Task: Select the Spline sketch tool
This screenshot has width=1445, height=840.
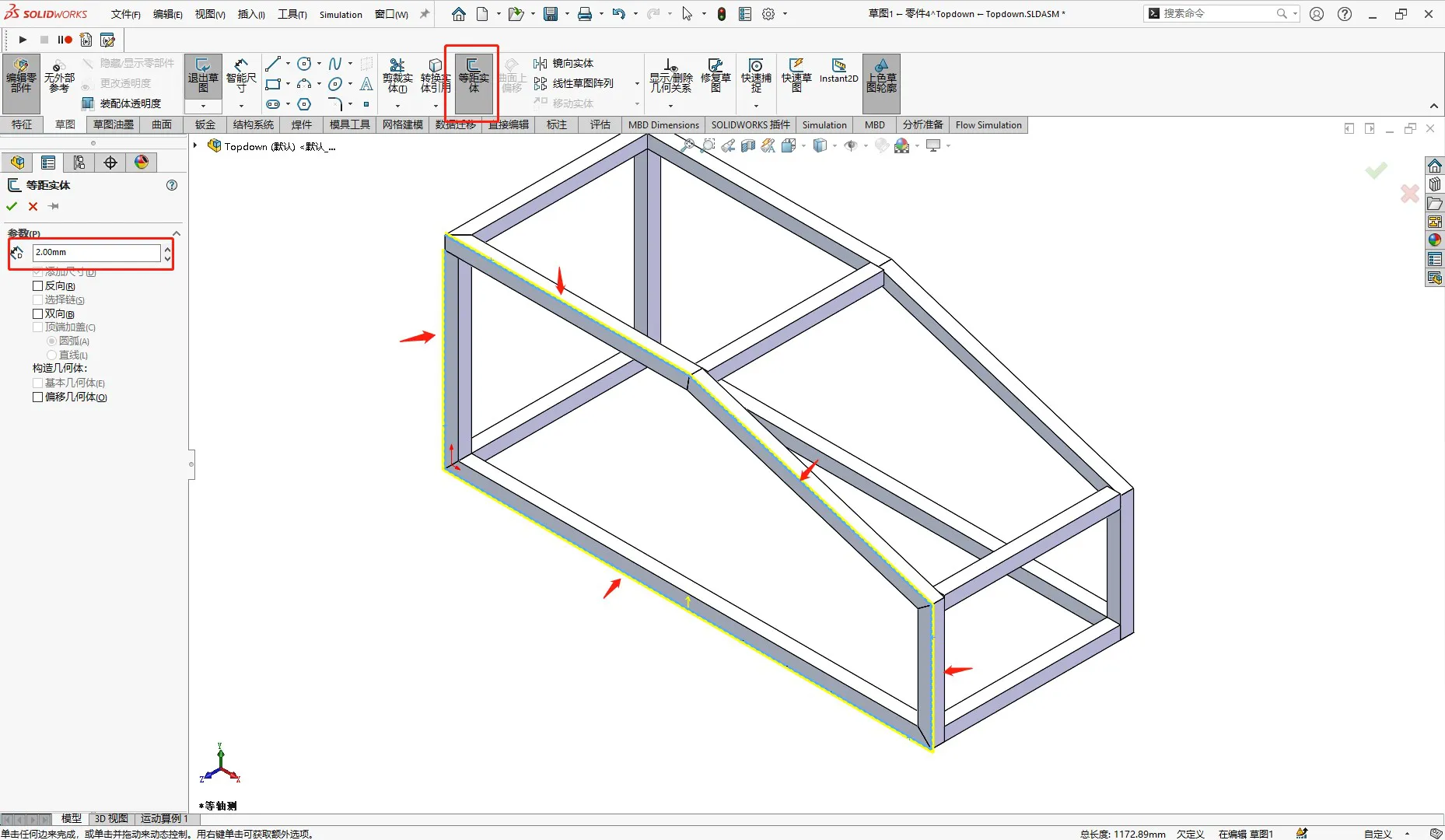Action: coord(335,64)
